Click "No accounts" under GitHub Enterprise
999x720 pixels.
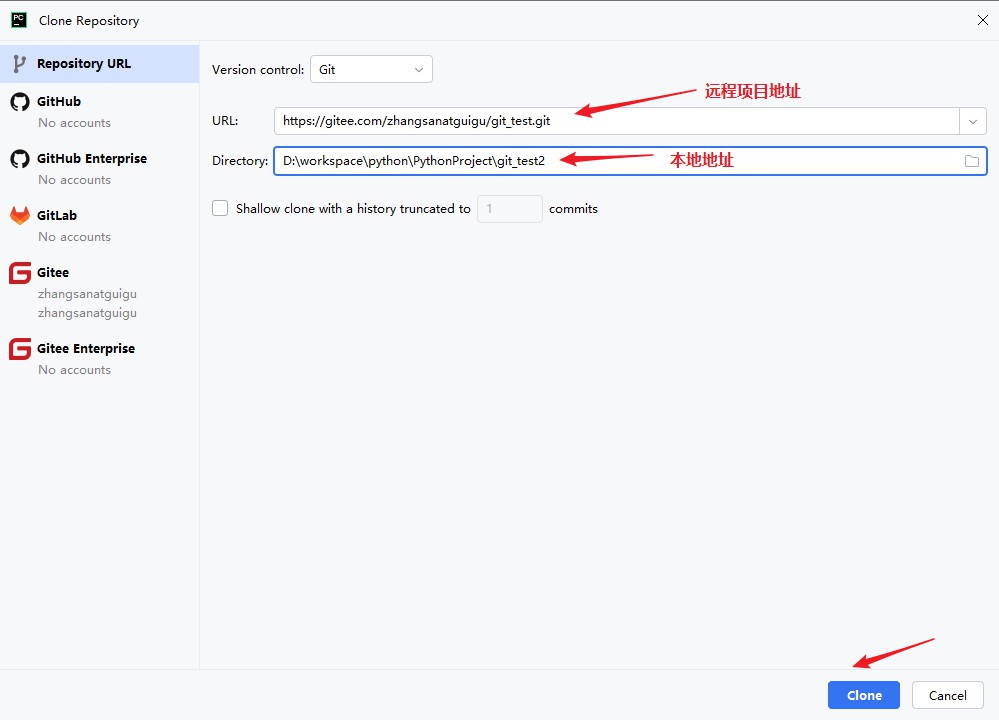[75, 180]
